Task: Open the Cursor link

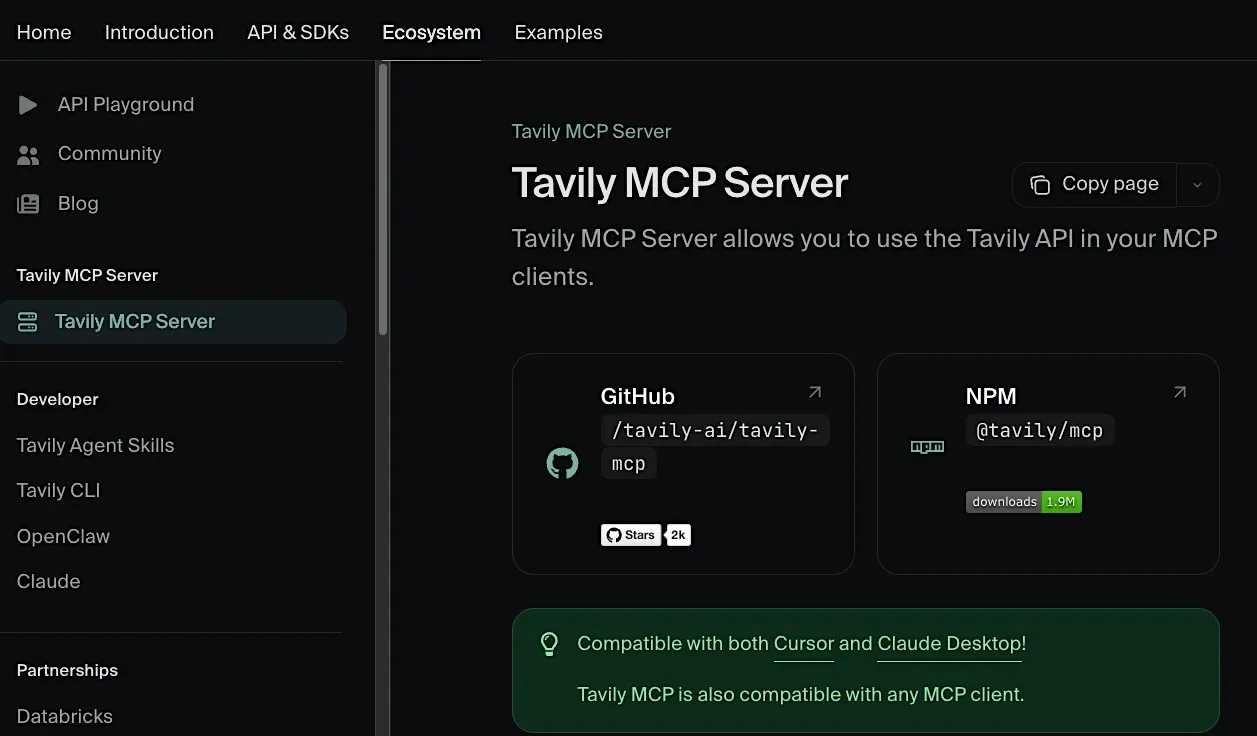Action: point(804,644)
